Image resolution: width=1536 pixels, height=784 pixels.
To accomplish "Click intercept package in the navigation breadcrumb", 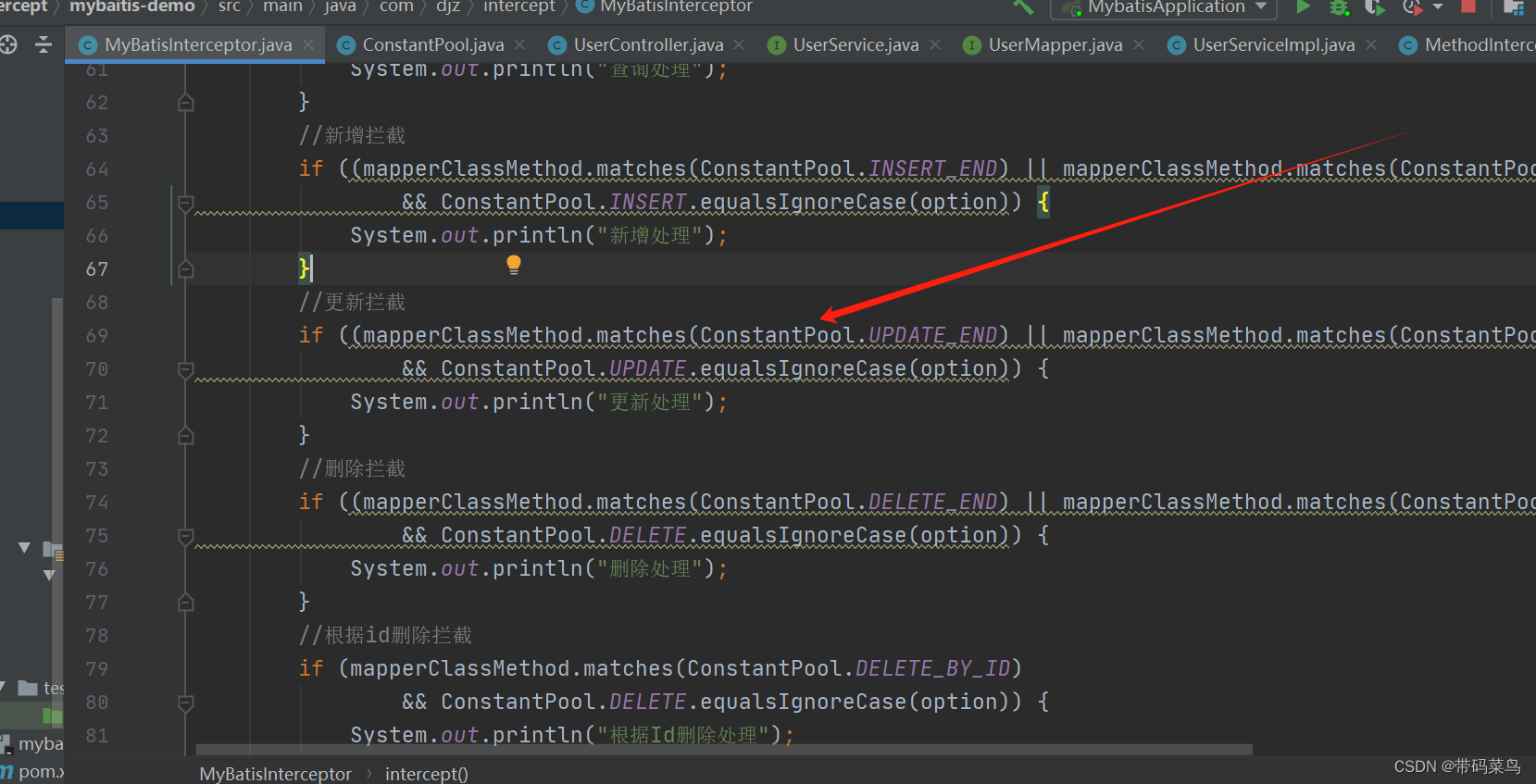I will click(519, 6).
